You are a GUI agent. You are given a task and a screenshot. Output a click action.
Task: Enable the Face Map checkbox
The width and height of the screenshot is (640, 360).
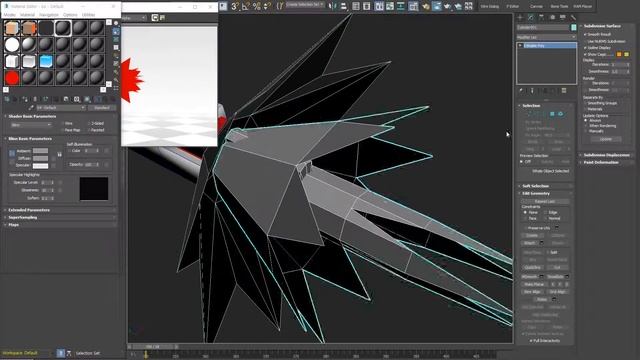pyautogui.click(x=63, y=130)
